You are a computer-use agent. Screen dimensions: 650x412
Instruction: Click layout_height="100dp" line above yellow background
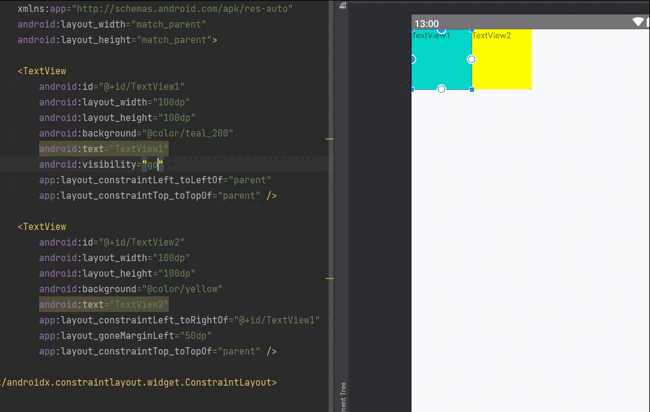117,274
